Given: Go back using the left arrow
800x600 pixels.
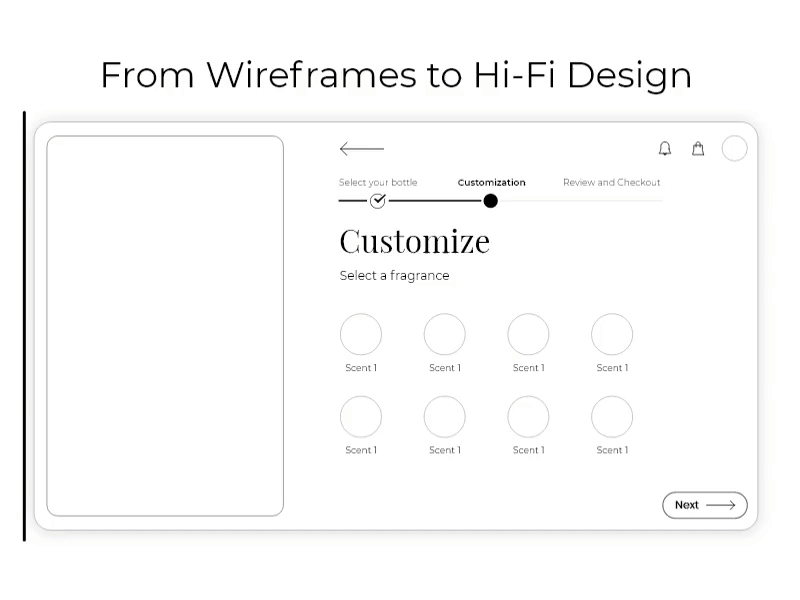Looking at the screenshot, I should [361, 149].
